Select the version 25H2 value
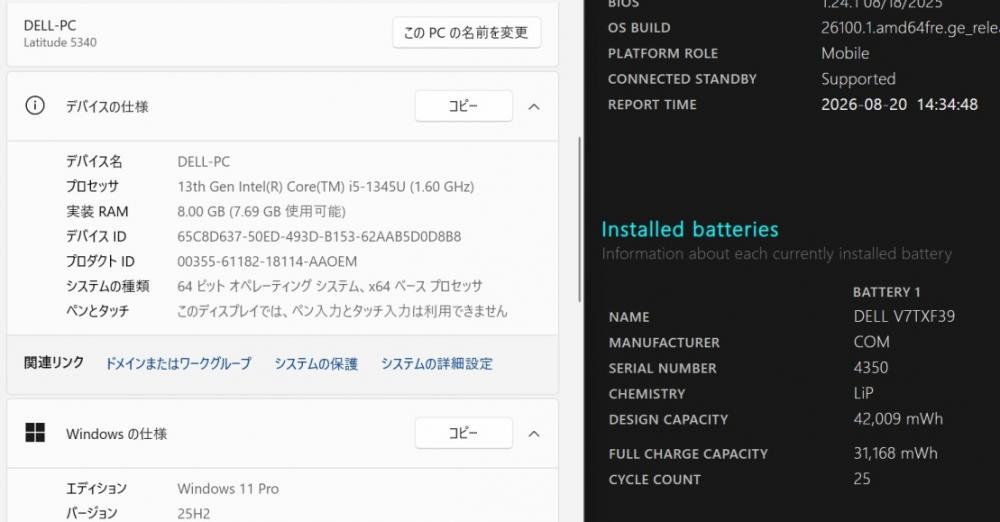Screen dimensions: 1000x522 click(x=194, y=513)
